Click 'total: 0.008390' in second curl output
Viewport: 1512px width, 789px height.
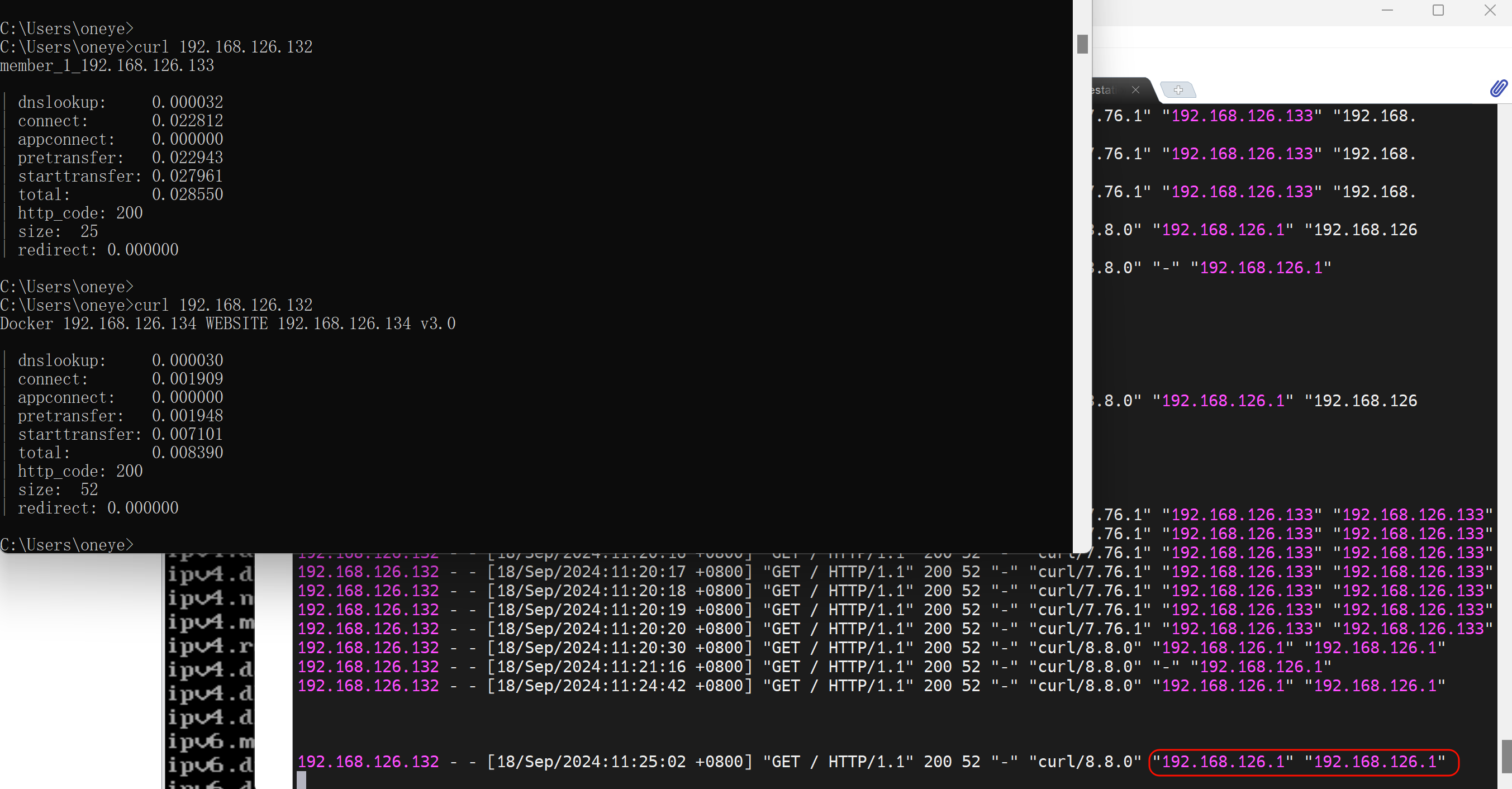click(x=120, y=453)
